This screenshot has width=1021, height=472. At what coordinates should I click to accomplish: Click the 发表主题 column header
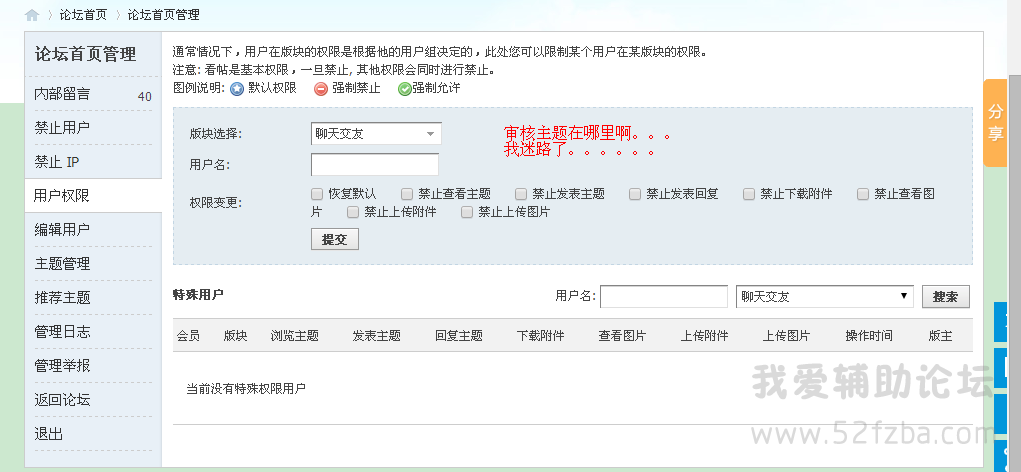(376, 336)
